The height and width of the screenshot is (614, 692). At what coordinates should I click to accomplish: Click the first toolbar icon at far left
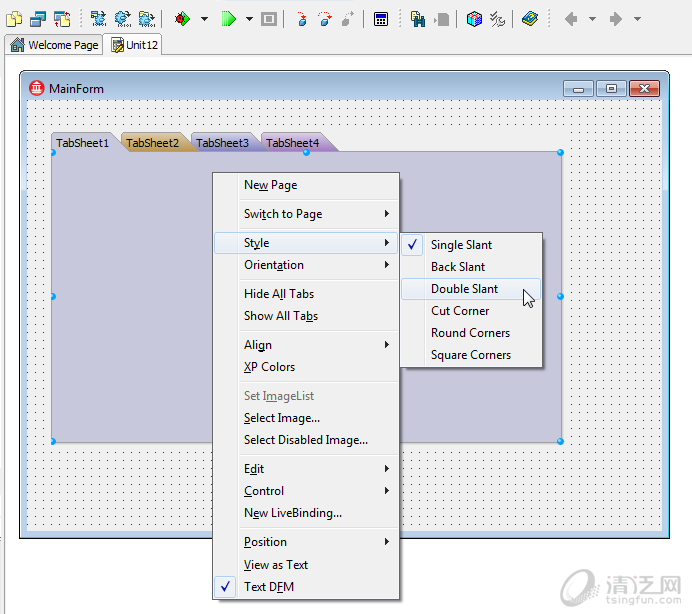pyautogui.click(x=14, y=19)
